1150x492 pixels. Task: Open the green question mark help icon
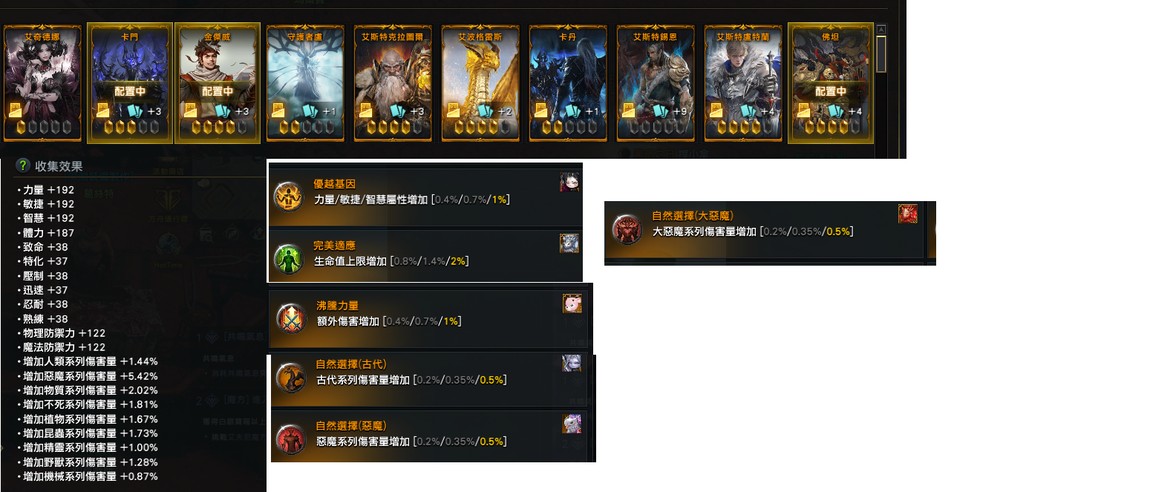23,166
